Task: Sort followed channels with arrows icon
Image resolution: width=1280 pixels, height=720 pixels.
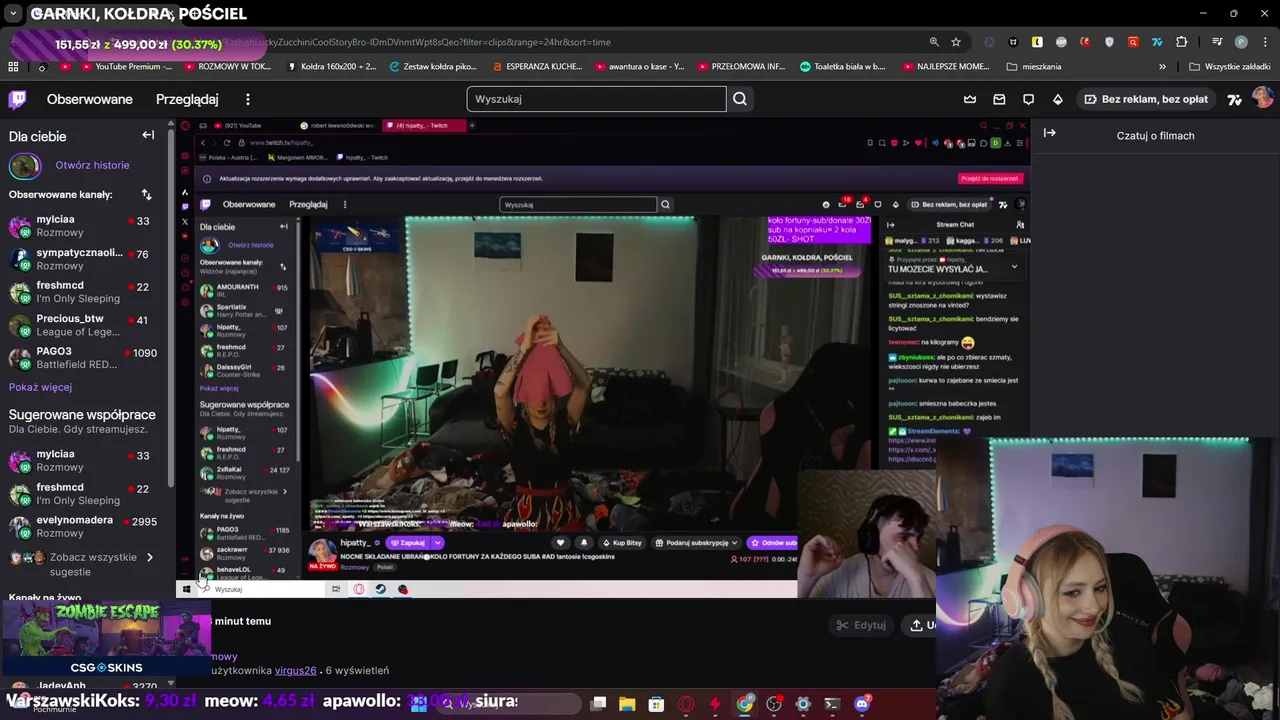Action: click(146, 194)
